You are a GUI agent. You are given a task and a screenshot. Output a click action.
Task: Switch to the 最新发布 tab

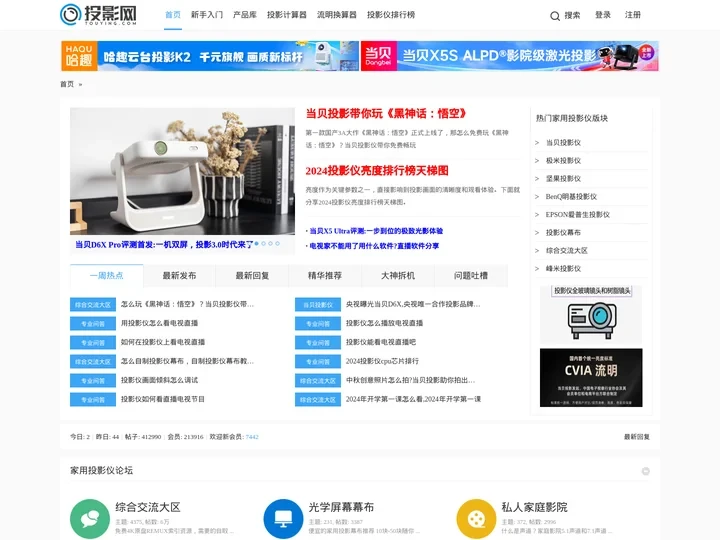pos(179,276)
